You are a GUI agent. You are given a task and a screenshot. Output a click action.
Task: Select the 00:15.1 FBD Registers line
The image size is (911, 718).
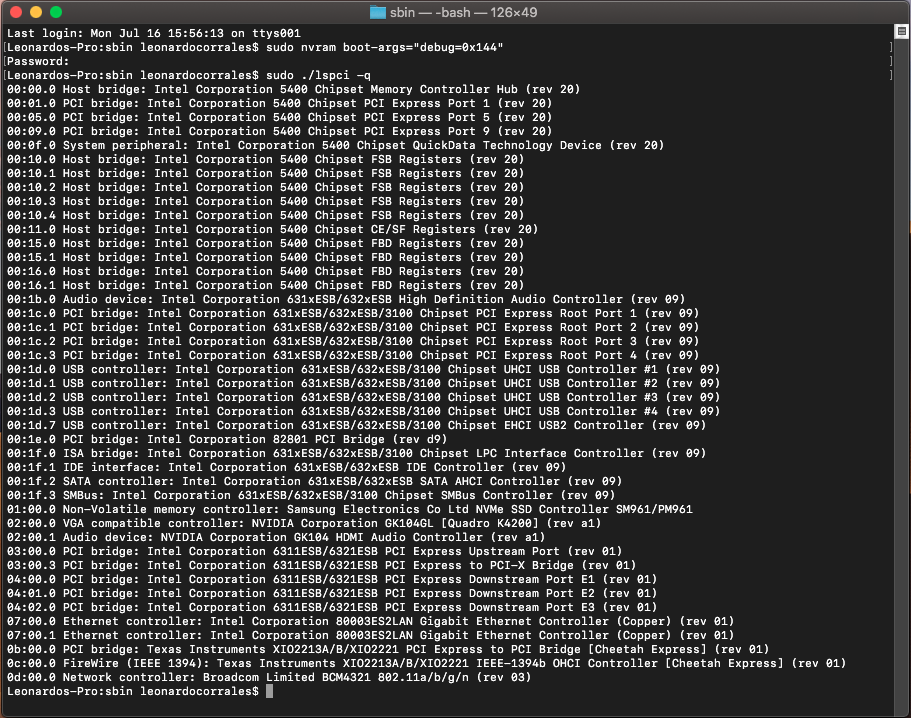[266, 257]
